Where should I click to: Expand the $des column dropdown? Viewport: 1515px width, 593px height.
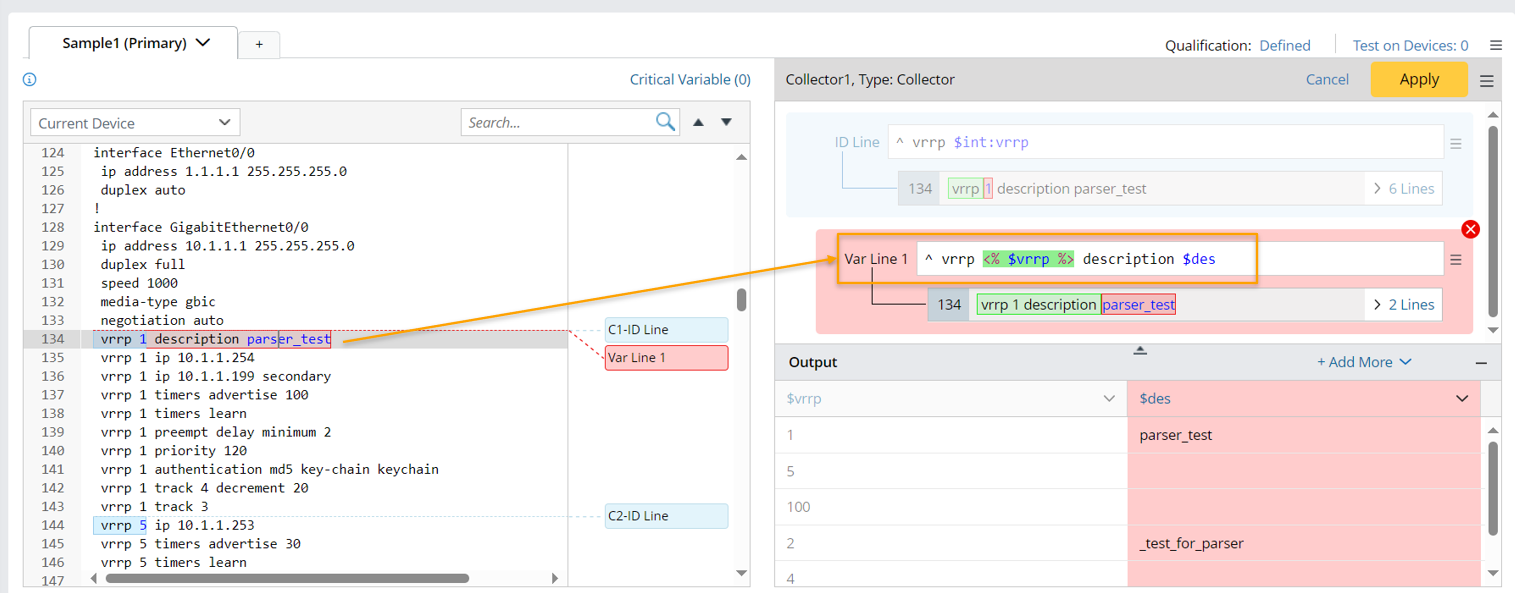click(1462, 399)
